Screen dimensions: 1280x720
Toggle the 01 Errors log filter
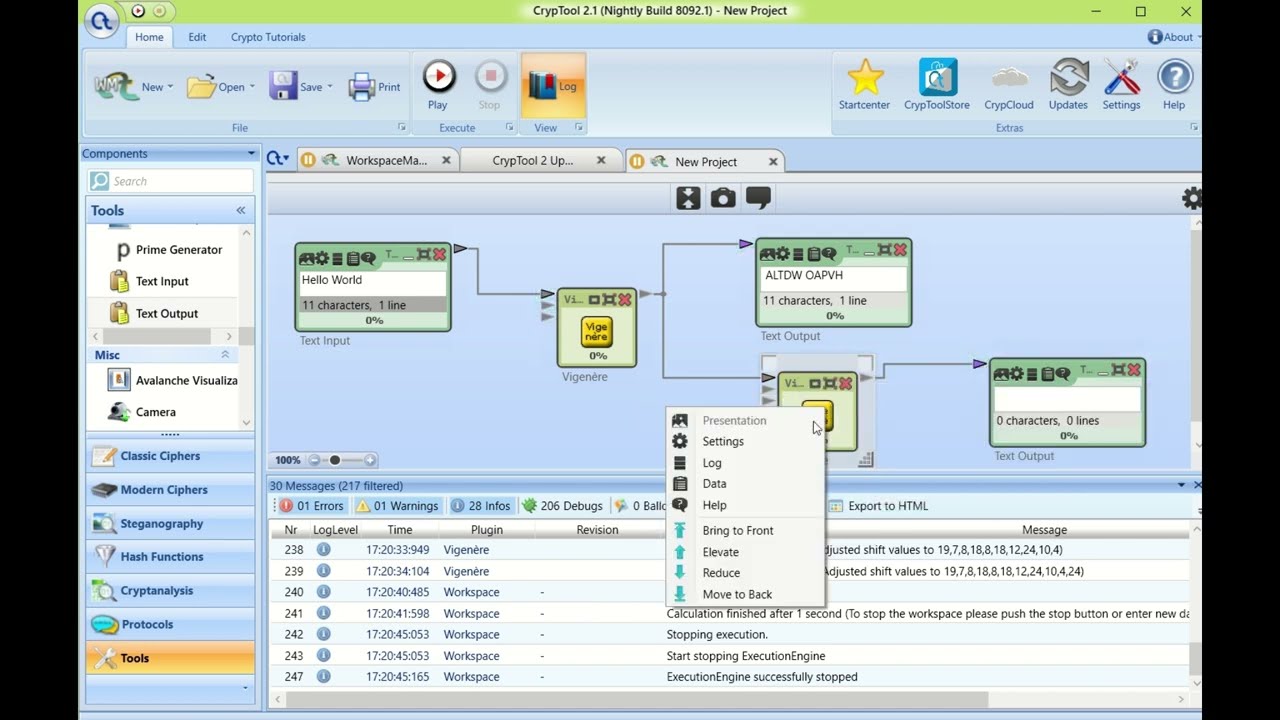(x=312, y=506)
